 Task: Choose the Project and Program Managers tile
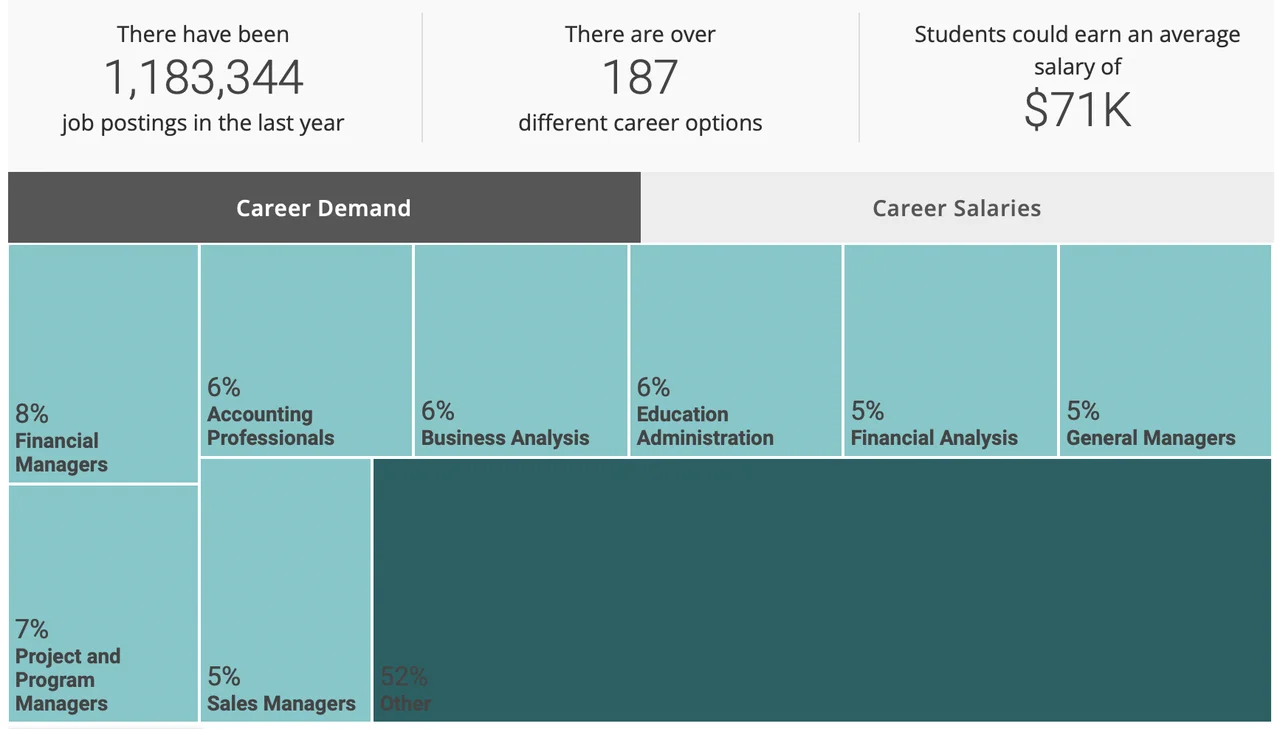(x=103, y=603)
